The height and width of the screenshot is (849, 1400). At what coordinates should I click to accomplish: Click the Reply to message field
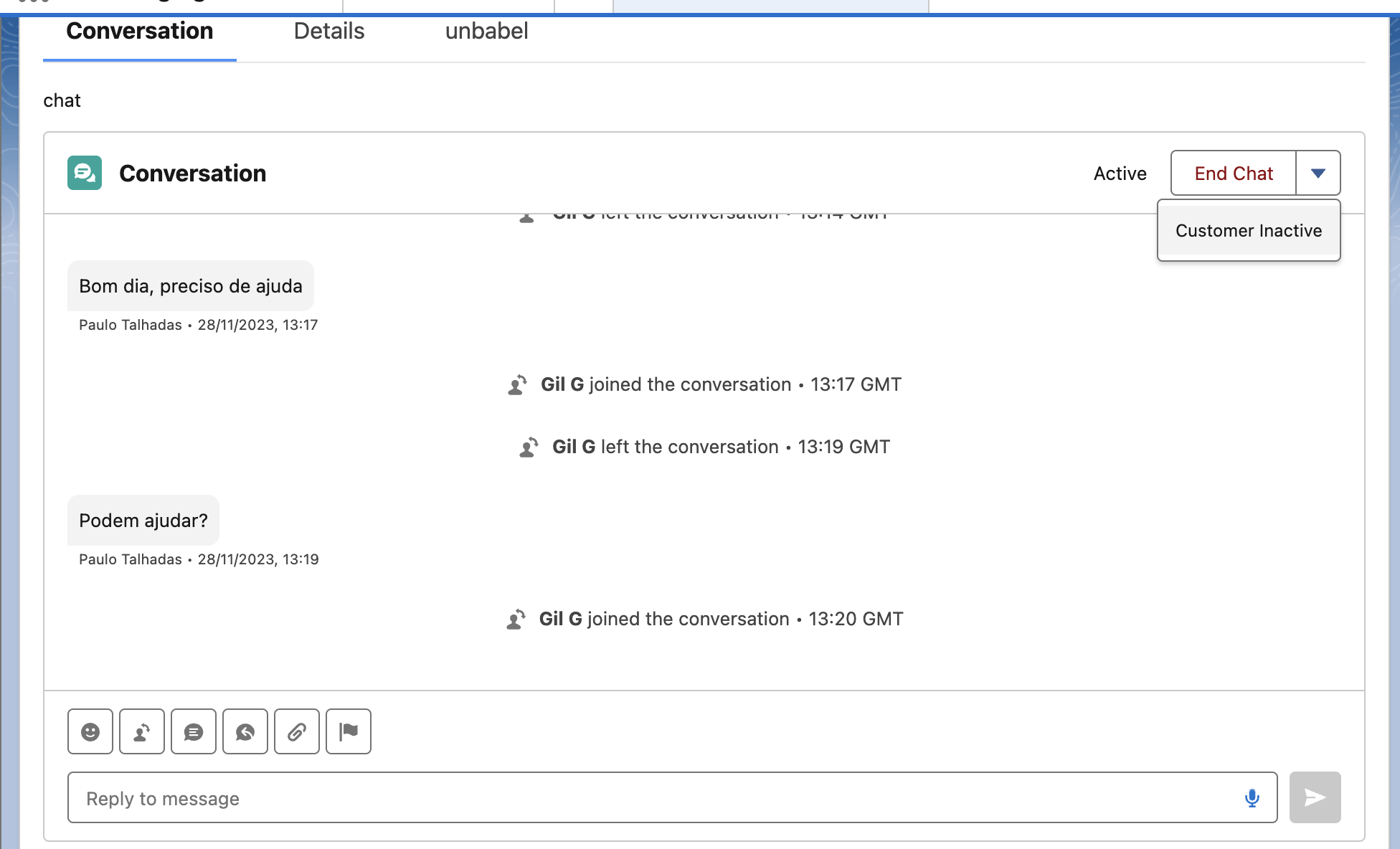pyautogui.click(x=672, y=797)
